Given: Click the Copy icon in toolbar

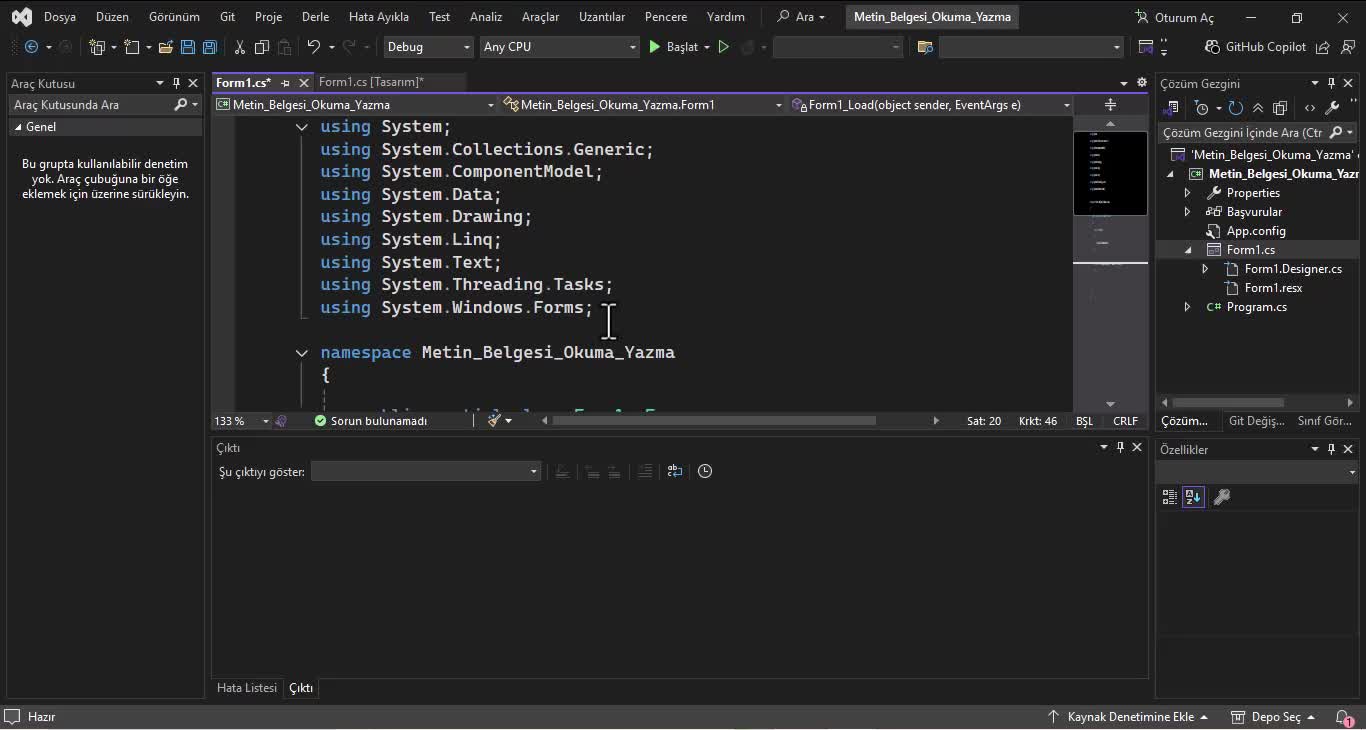Looking at the screenshot, I should pyautogui.click(x=262, y=47).
